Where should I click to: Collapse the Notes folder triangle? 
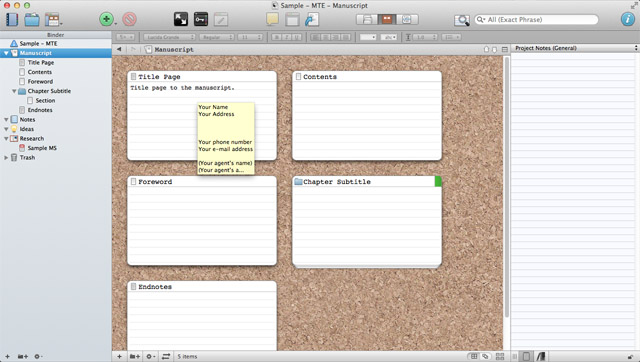[6, 120]
